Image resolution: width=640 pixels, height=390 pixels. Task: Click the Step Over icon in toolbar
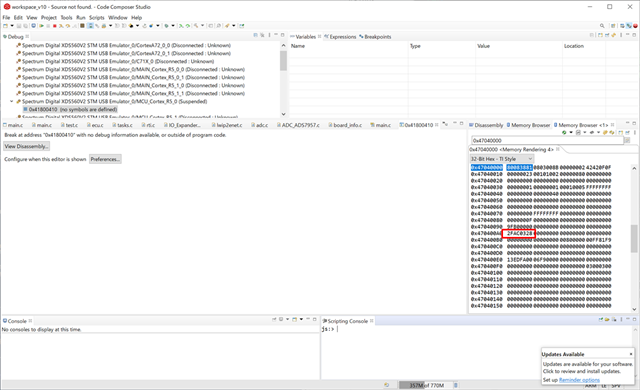(68, 26)
